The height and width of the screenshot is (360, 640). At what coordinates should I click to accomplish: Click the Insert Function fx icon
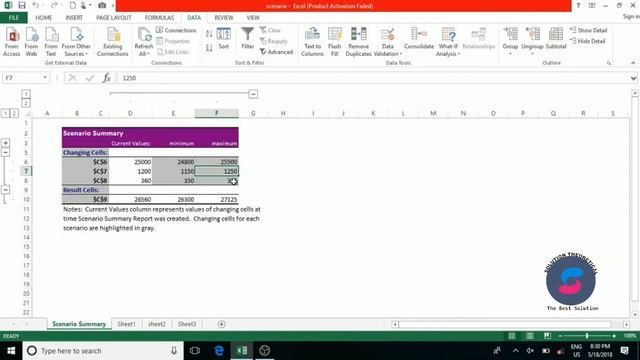tap(107, 78)
